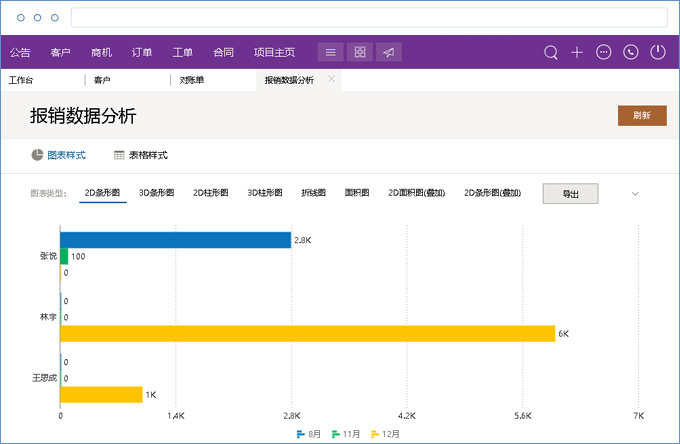Close the 报销数据分析 tab
The height and width of the screenshot is (444, 680).
tap(331, 79)
